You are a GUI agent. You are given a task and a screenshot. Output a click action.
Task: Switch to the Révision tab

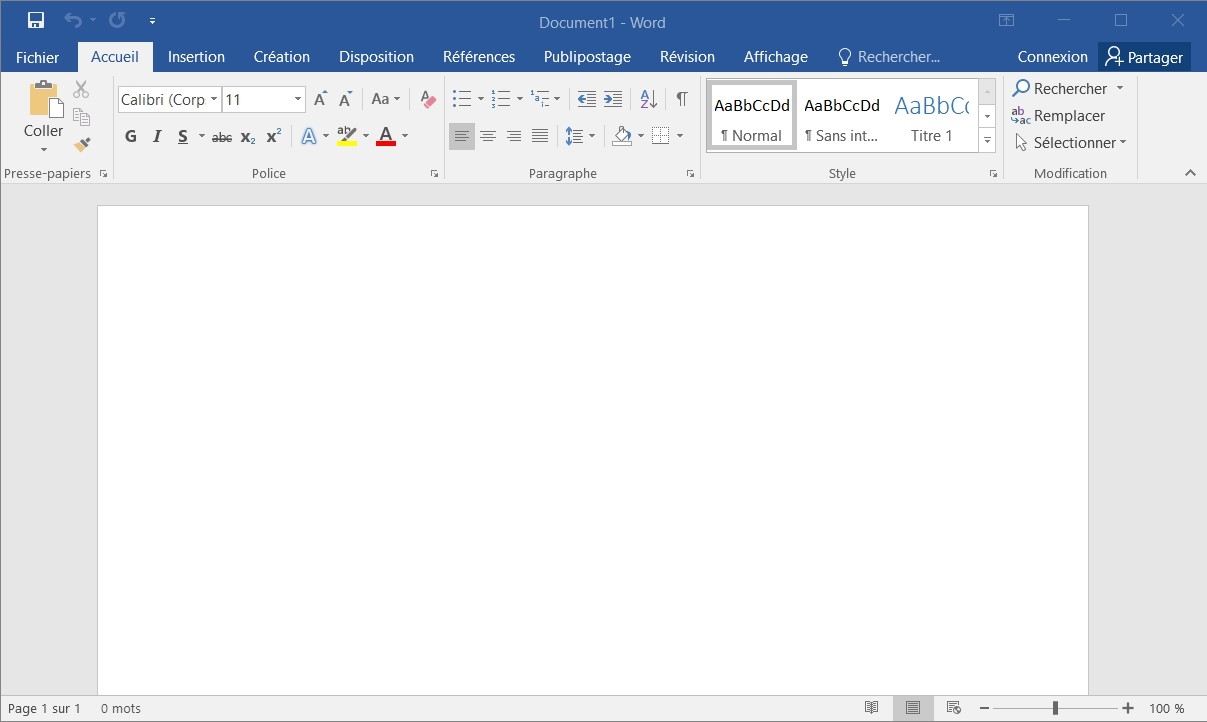coord(687,57)
